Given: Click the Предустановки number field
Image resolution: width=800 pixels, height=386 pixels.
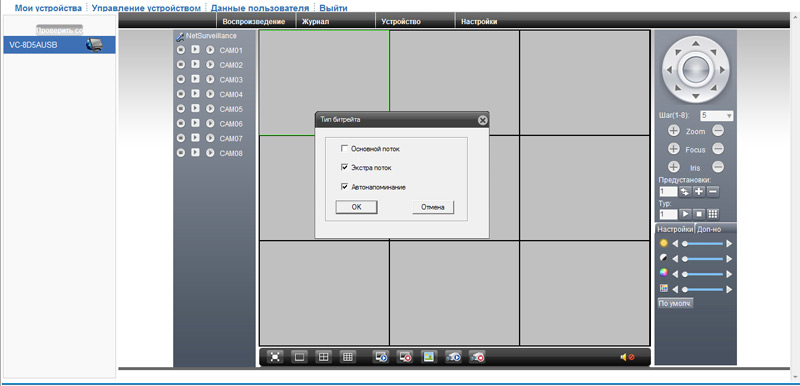Looking at the screenshot, I should 668,192.
